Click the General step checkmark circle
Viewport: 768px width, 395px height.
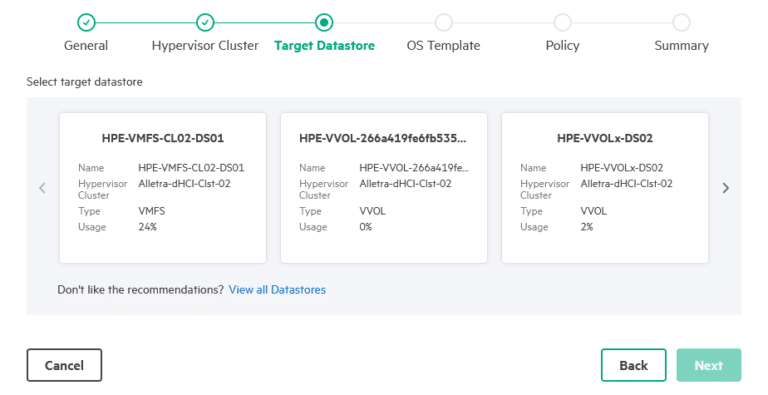(x=86, y=22)
